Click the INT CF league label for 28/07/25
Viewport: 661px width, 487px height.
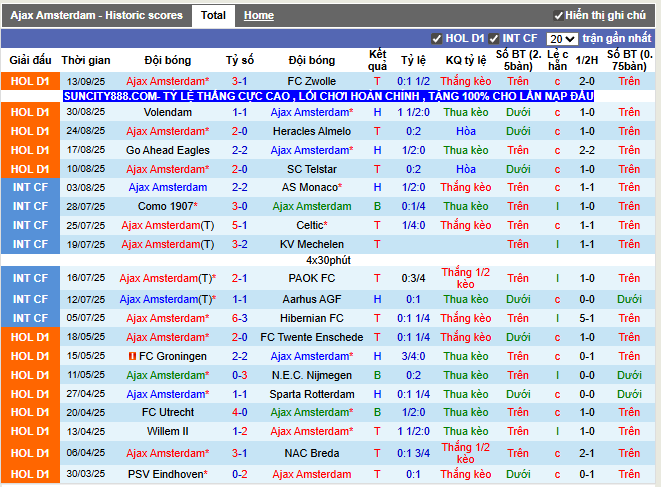point(30,206)
